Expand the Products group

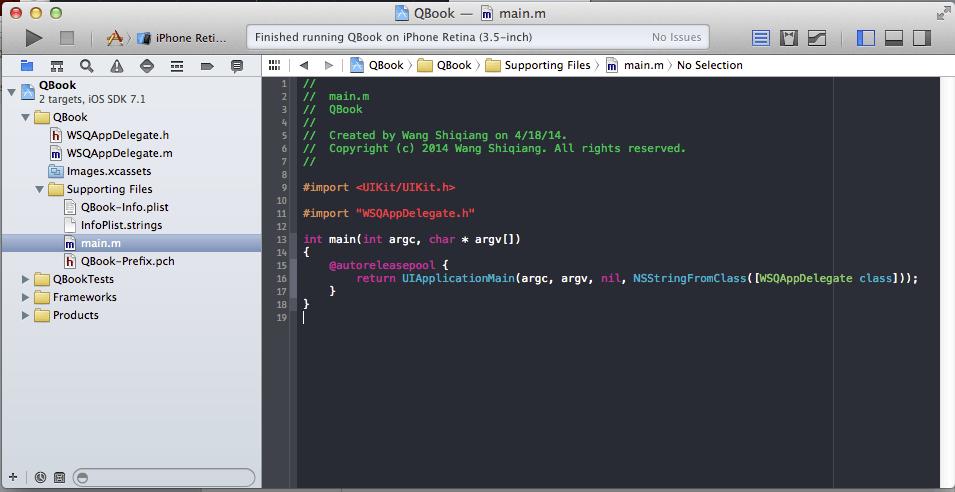point(25,315)
